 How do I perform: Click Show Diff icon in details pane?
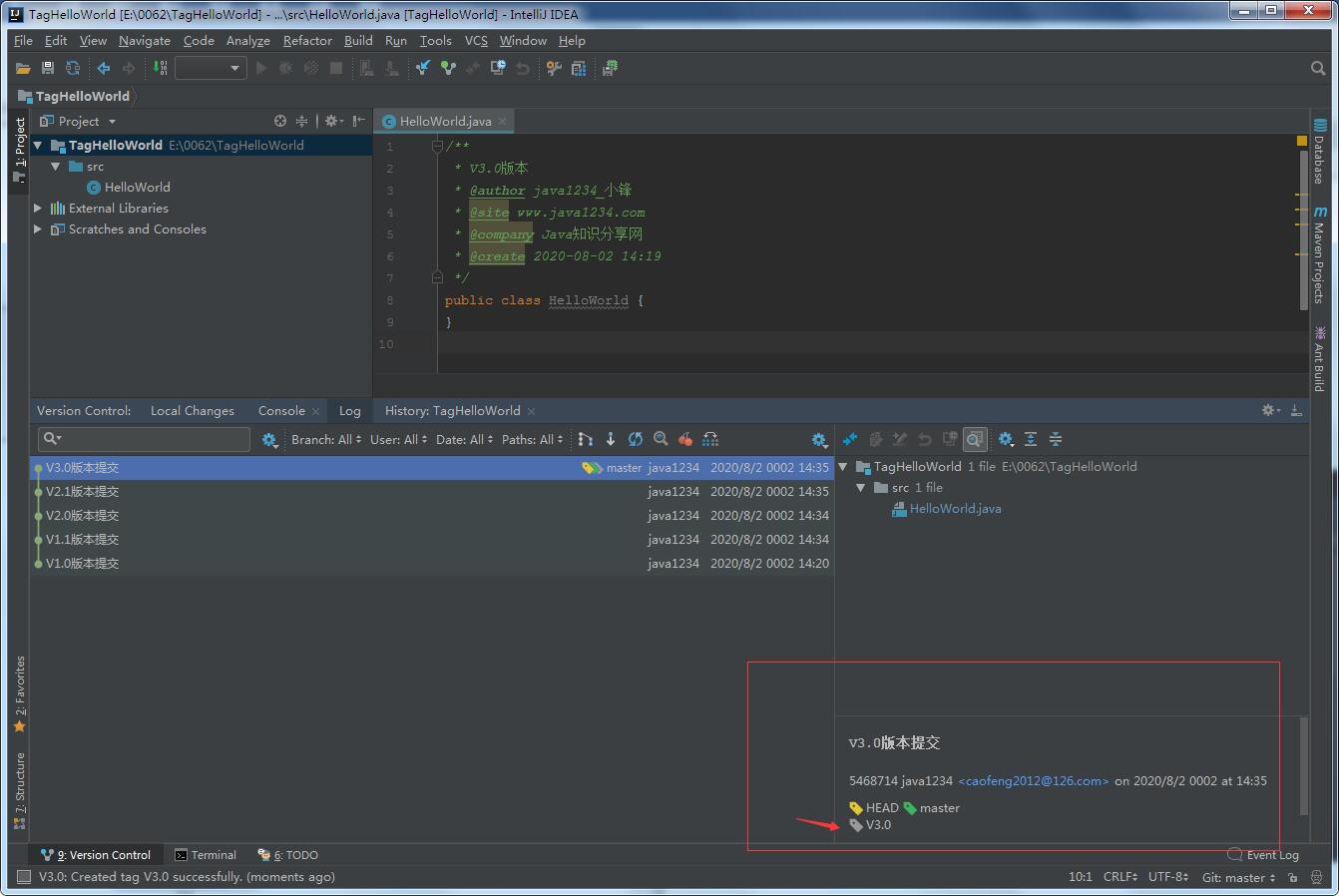850,439
